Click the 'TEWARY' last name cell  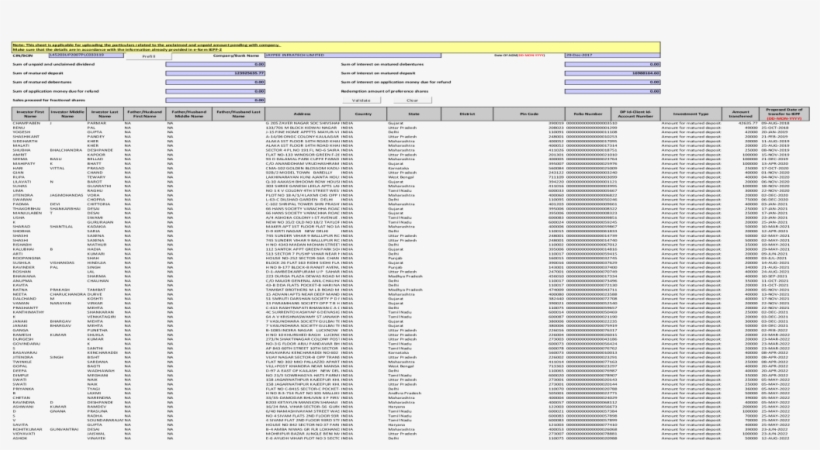(96, 177)
